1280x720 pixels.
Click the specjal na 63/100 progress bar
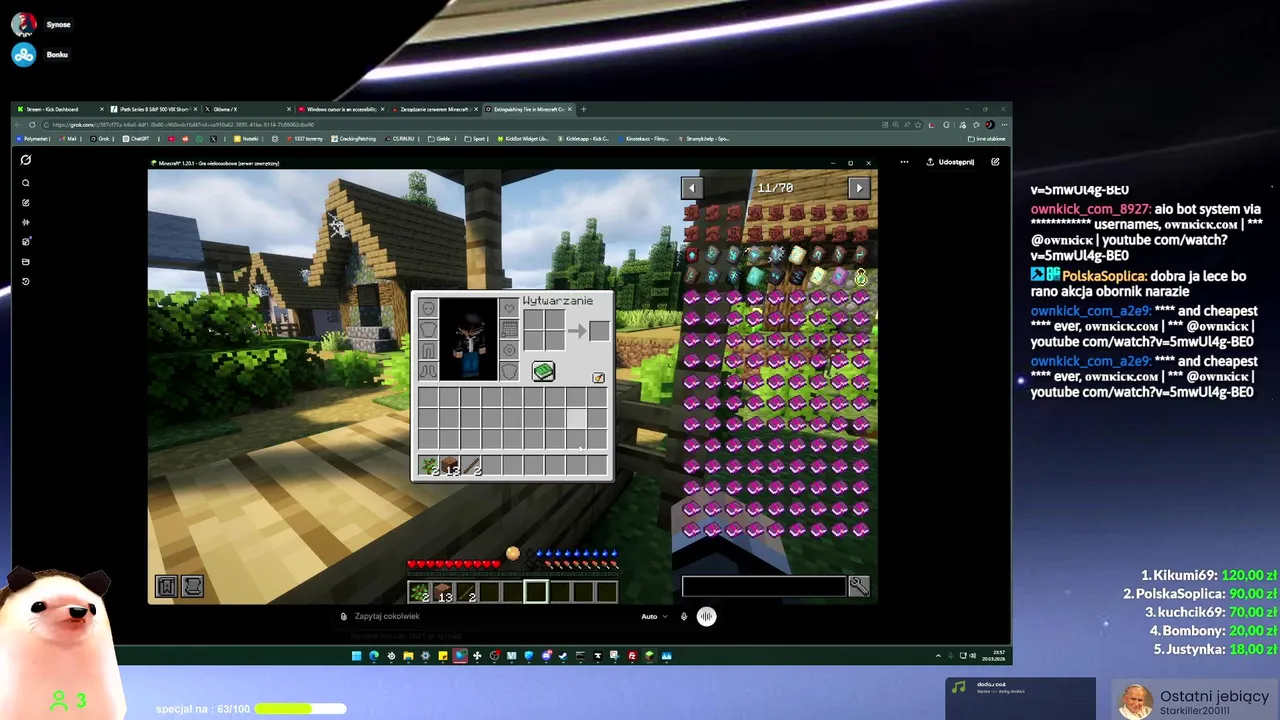(300, 708)
